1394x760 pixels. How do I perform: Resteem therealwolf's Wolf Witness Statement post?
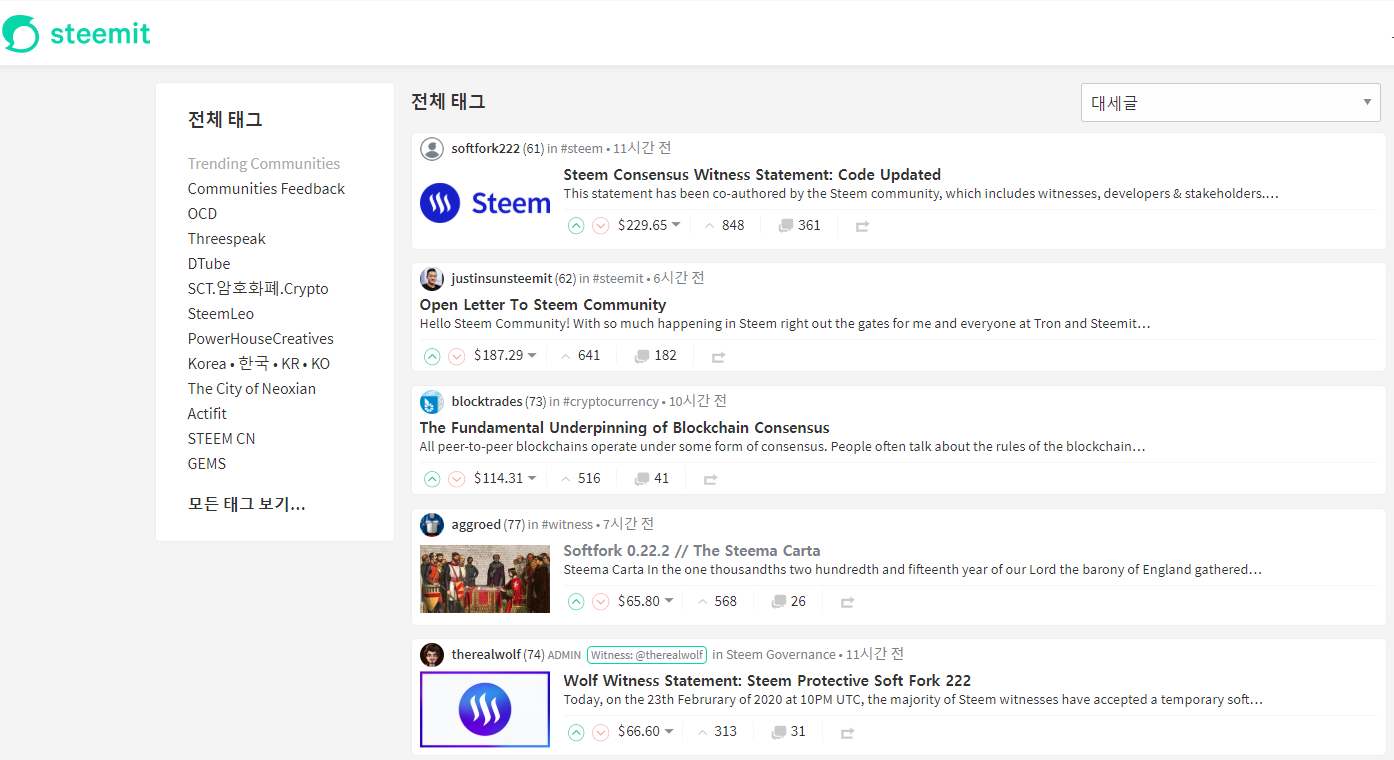(847, 732)
